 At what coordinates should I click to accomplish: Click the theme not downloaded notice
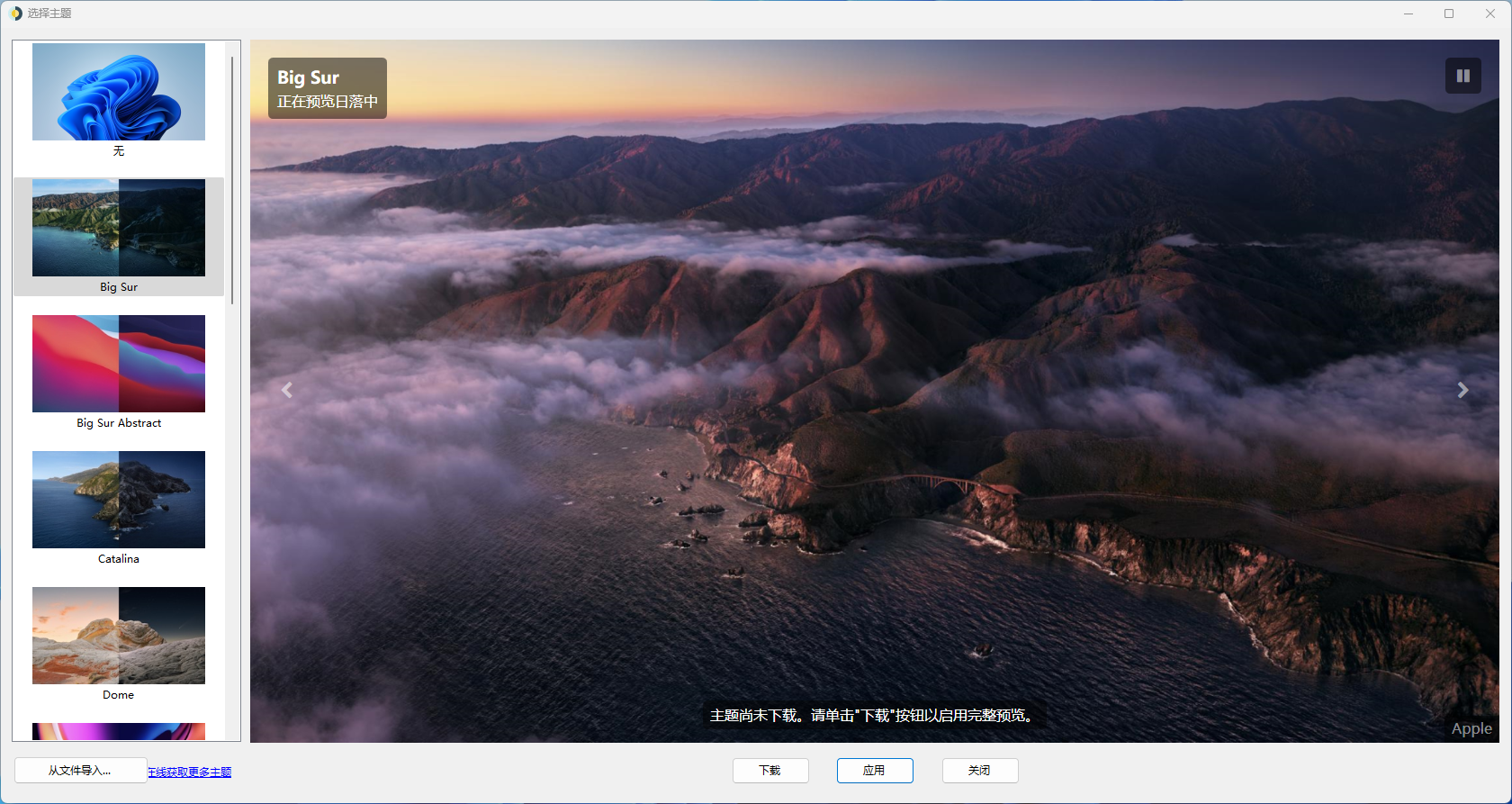(874, 716)
